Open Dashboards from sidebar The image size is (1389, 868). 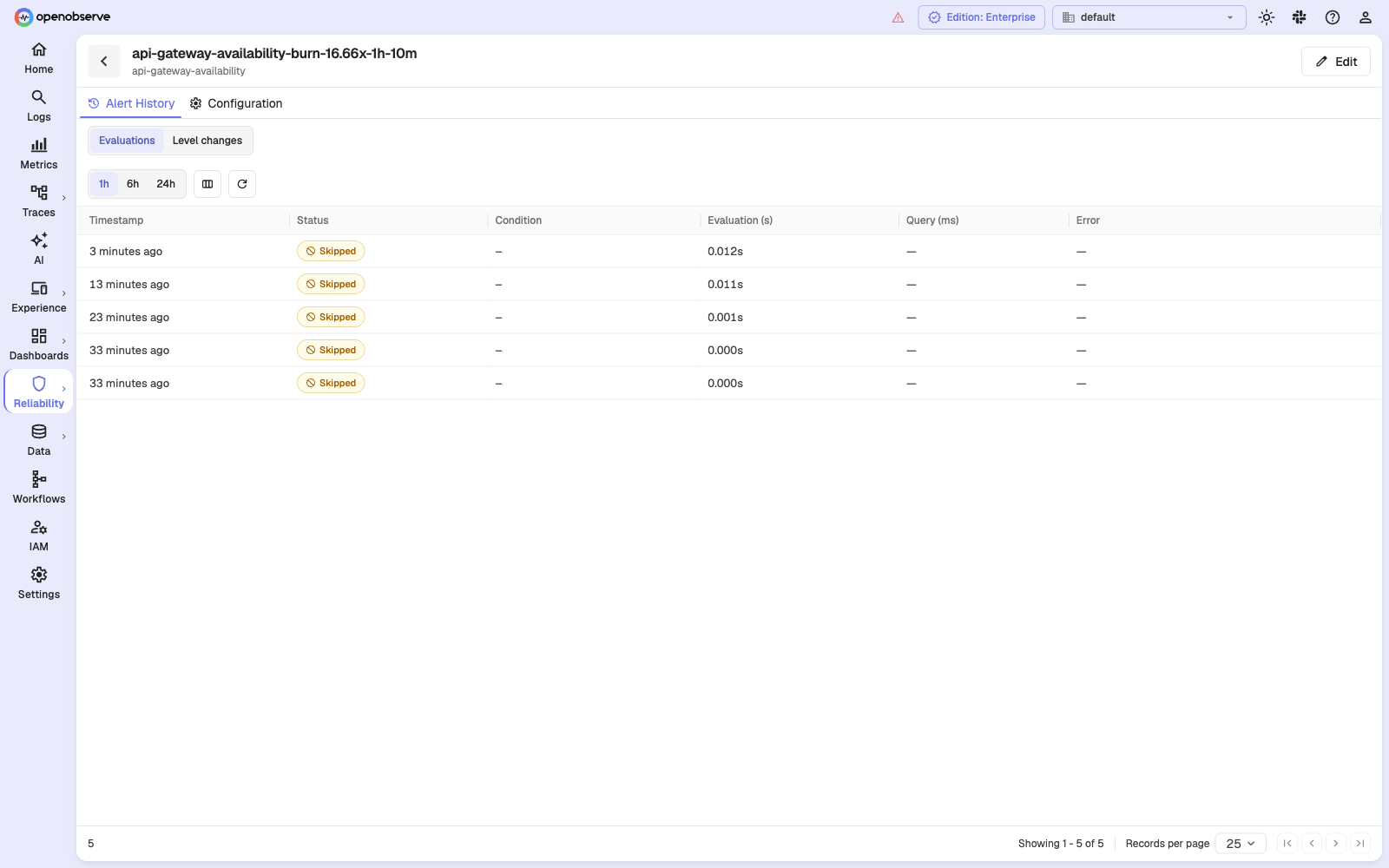(39, 345)
